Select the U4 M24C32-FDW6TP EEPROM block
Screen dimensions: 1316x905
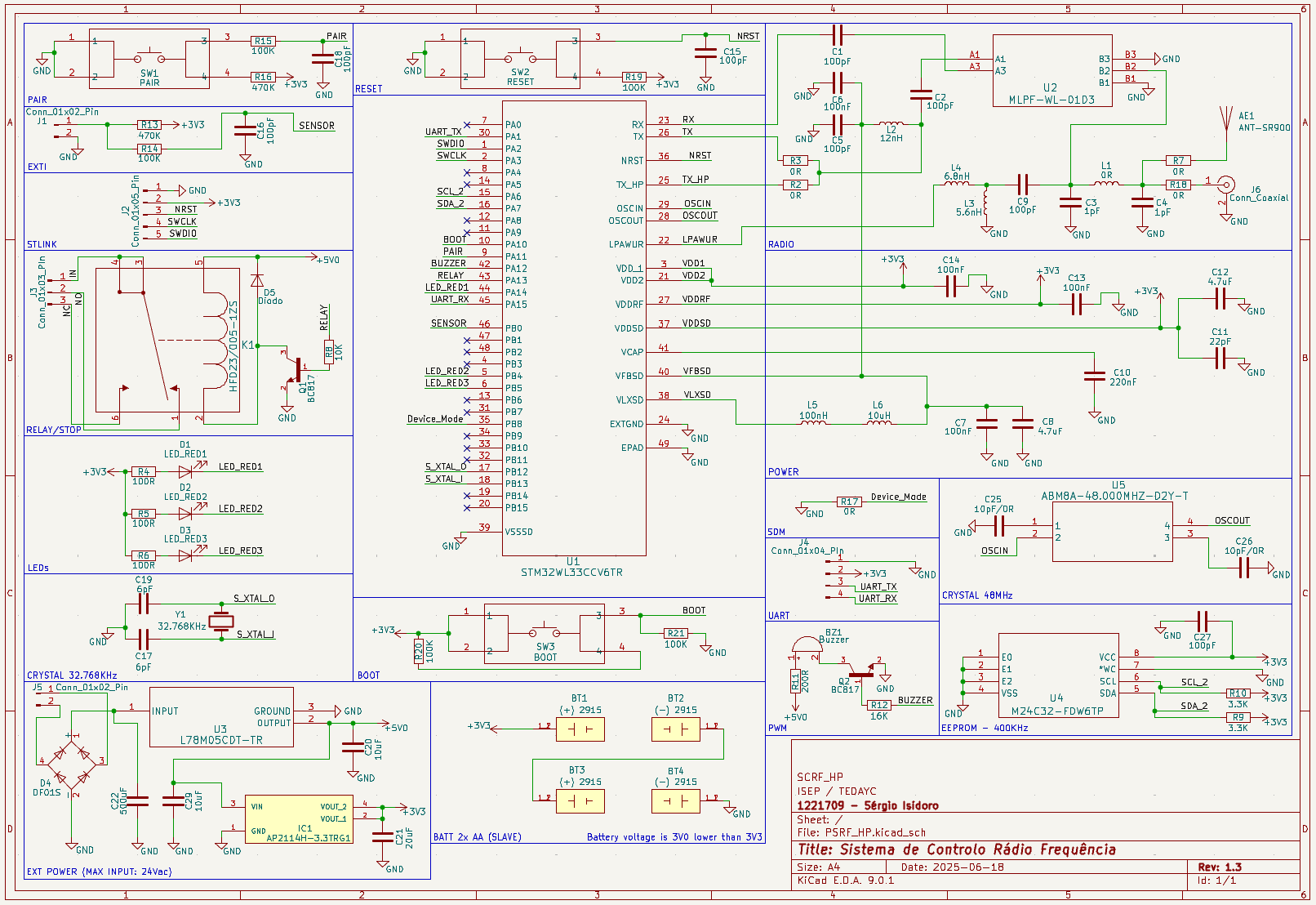coord(1058,675)
